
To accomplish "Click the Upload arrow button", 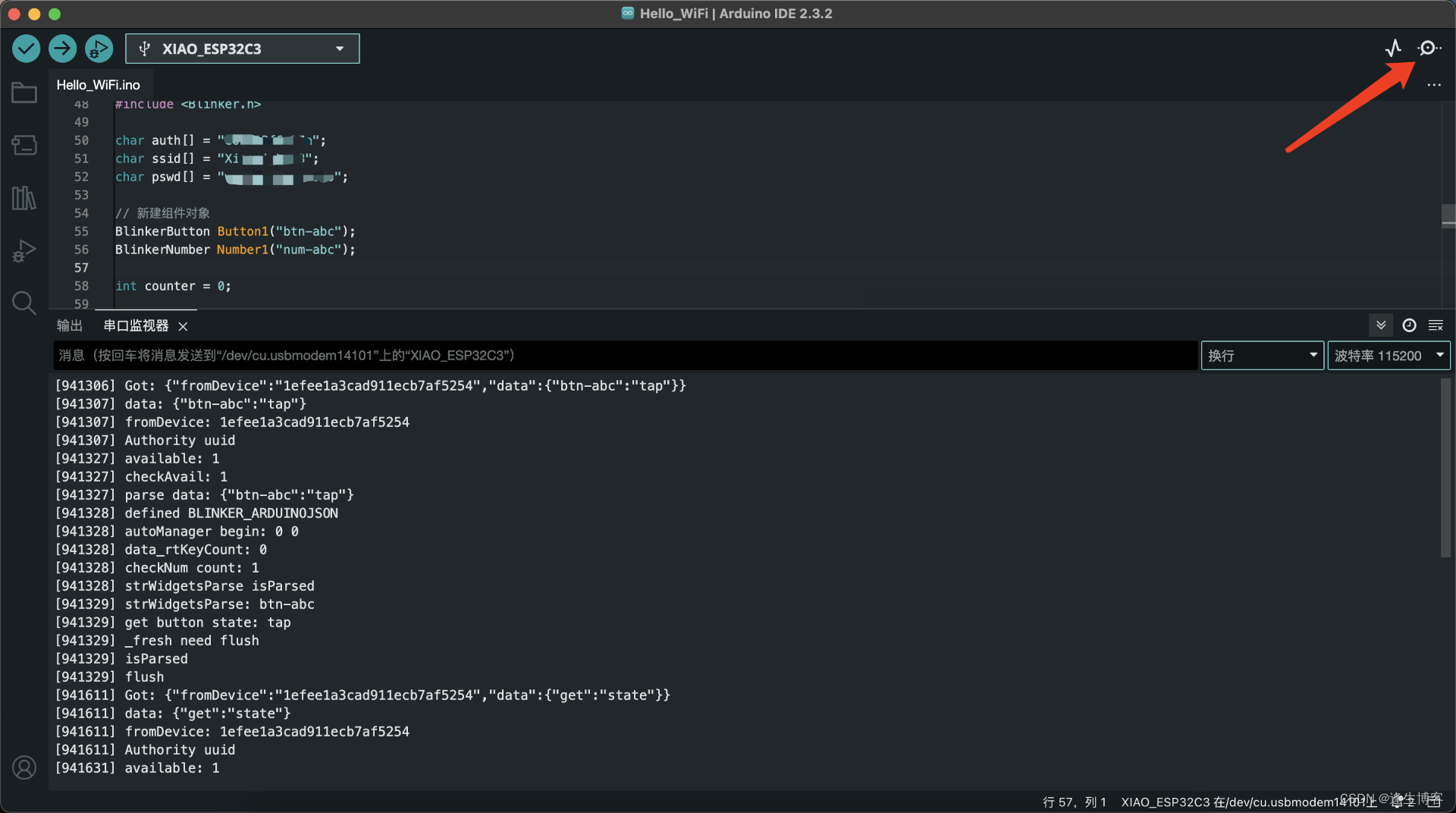I will point(62,49).
